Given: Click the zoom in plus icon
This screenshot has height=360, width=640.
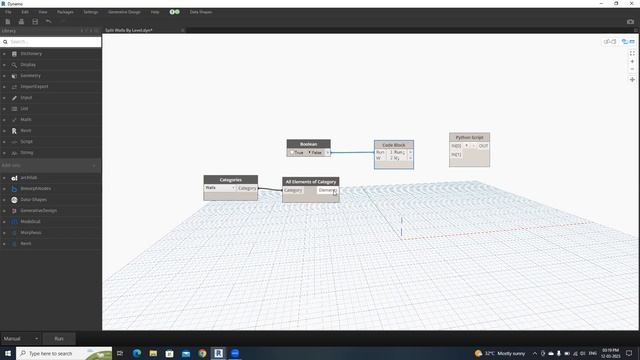Looking at the screenshot, I should pyautogui.click(x=632, y=61).
